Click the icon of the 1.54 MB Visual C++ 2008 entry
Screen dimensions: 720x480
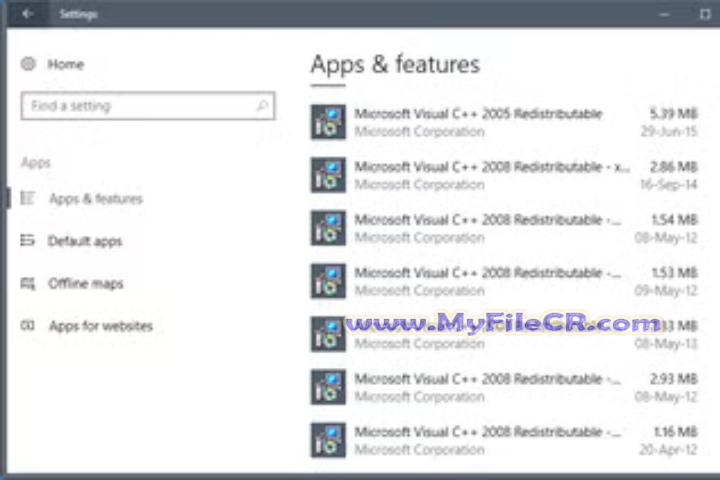pyautogui.click(x=328, y=228)
